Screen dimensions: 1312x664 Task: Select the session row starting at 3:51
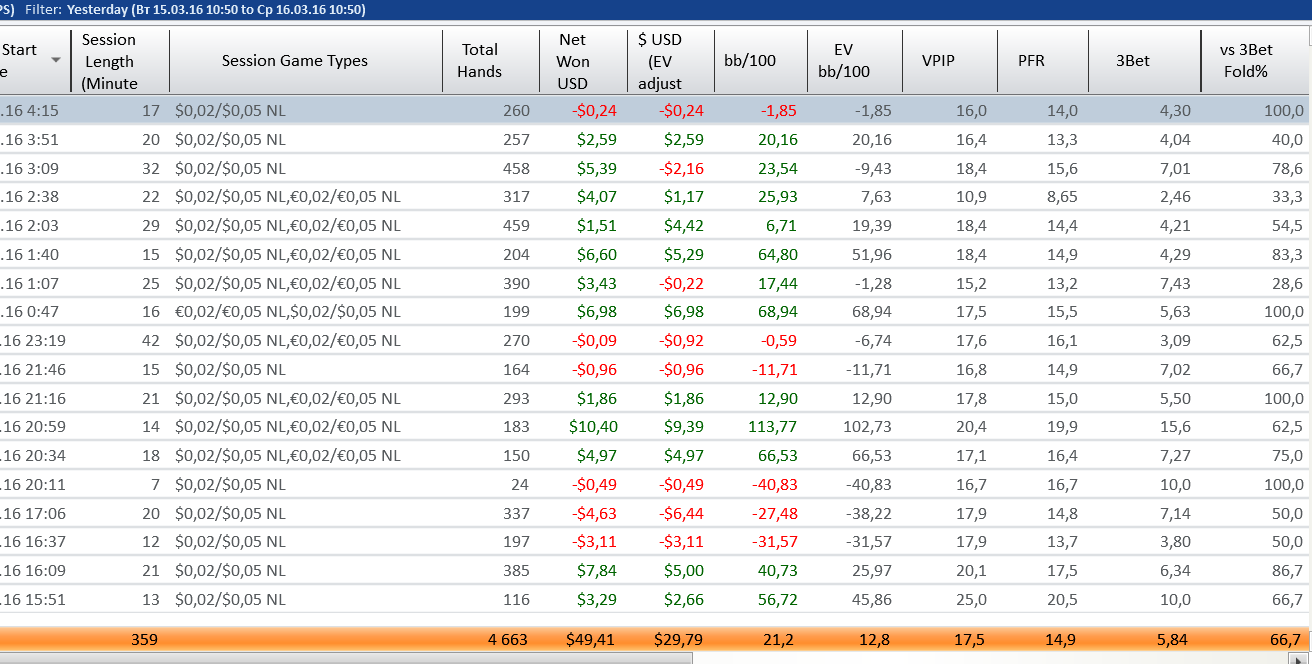tap(656, 140)
